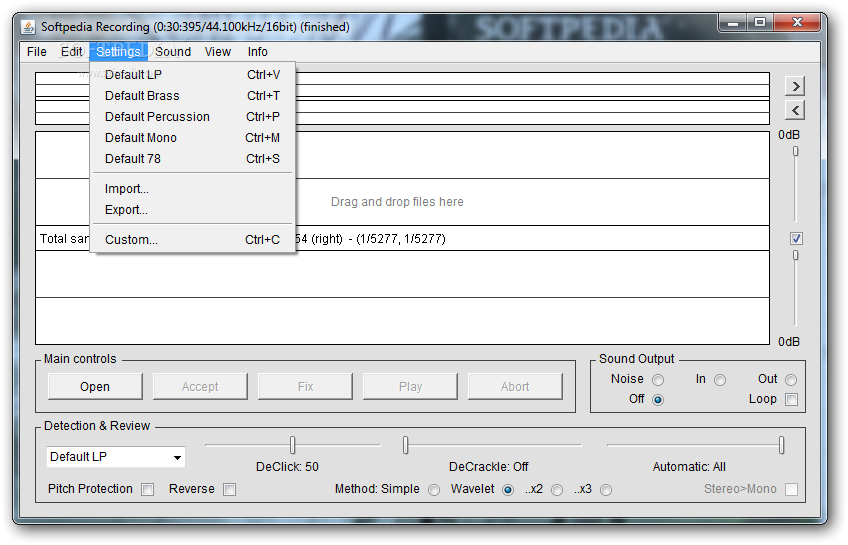Select Method Simple radio button

pyautogui.click(x=434, y=490)
